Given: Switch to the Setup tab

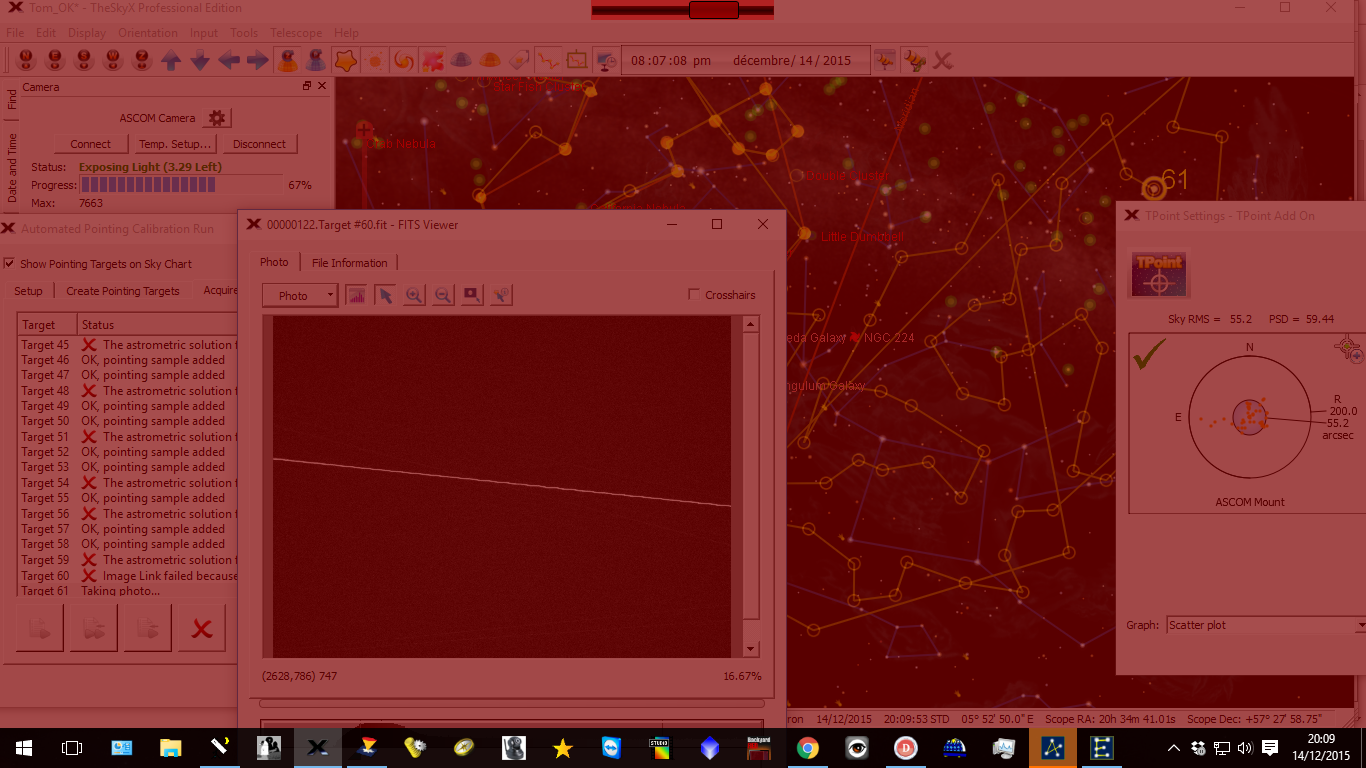Looking at the screenshot, I should click(x=28, y=291).
